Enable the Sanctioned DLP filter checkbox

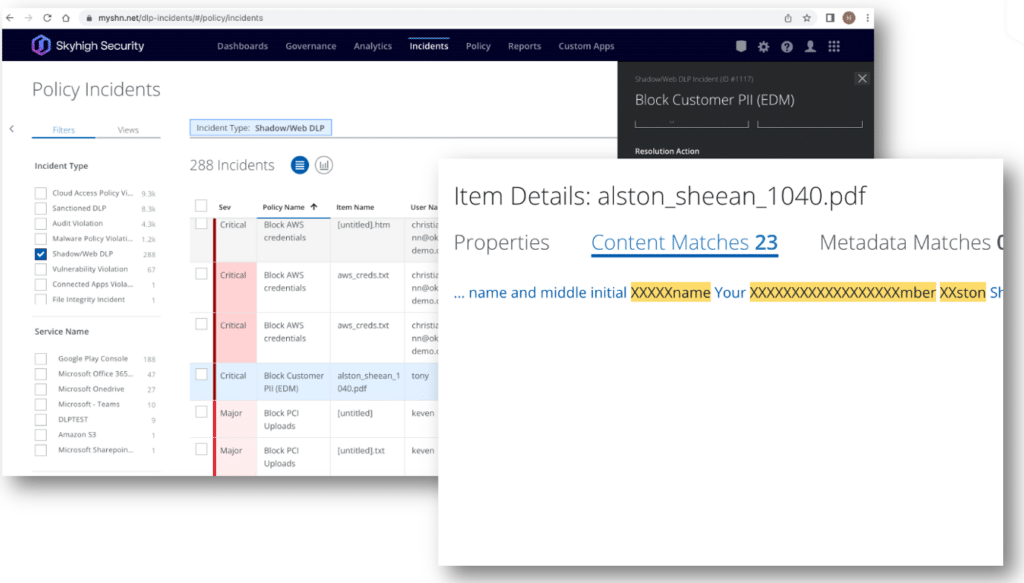tap(40, 208)
